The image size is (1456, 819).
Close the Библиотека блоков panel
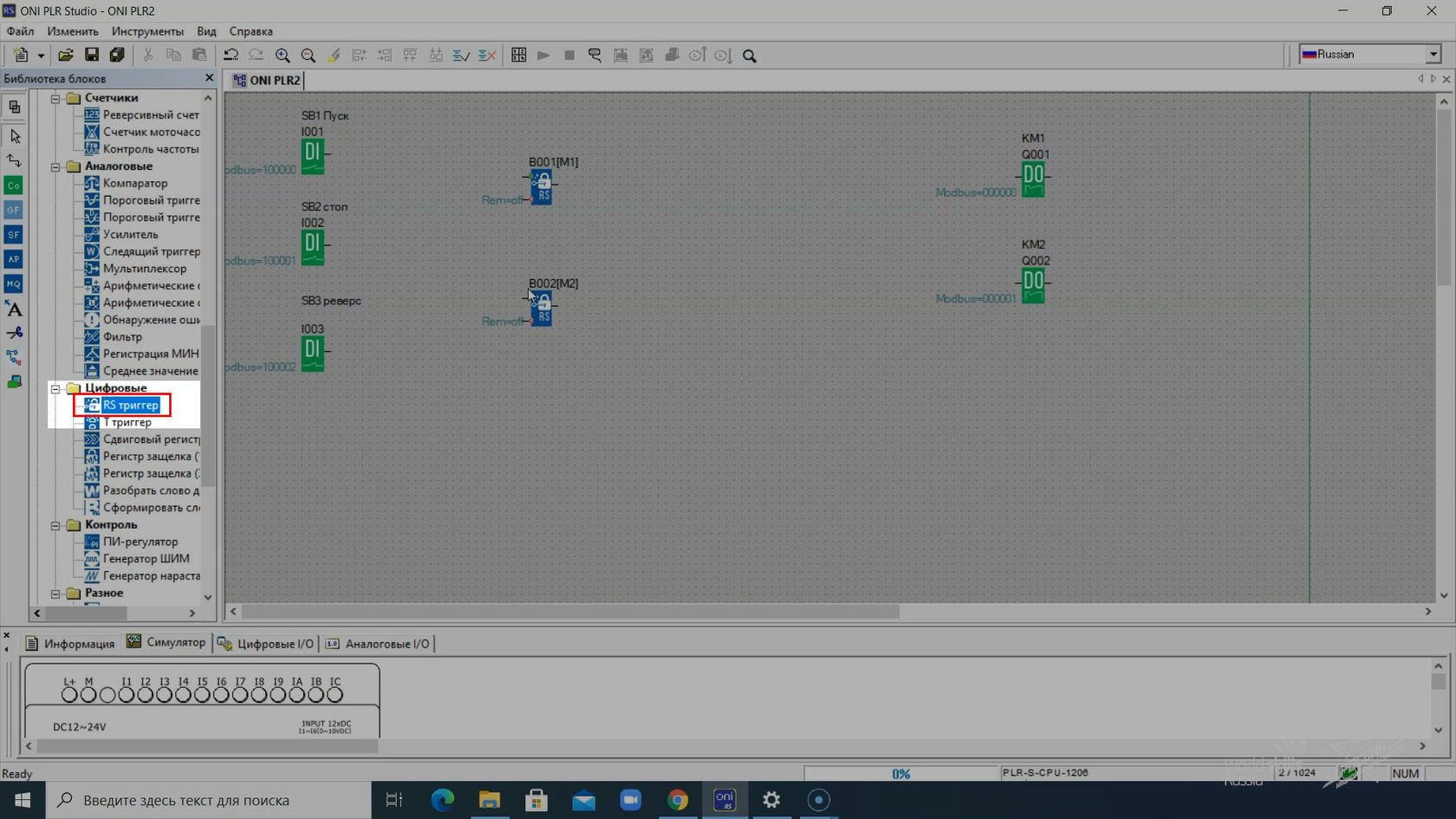[x=209, y=78]
